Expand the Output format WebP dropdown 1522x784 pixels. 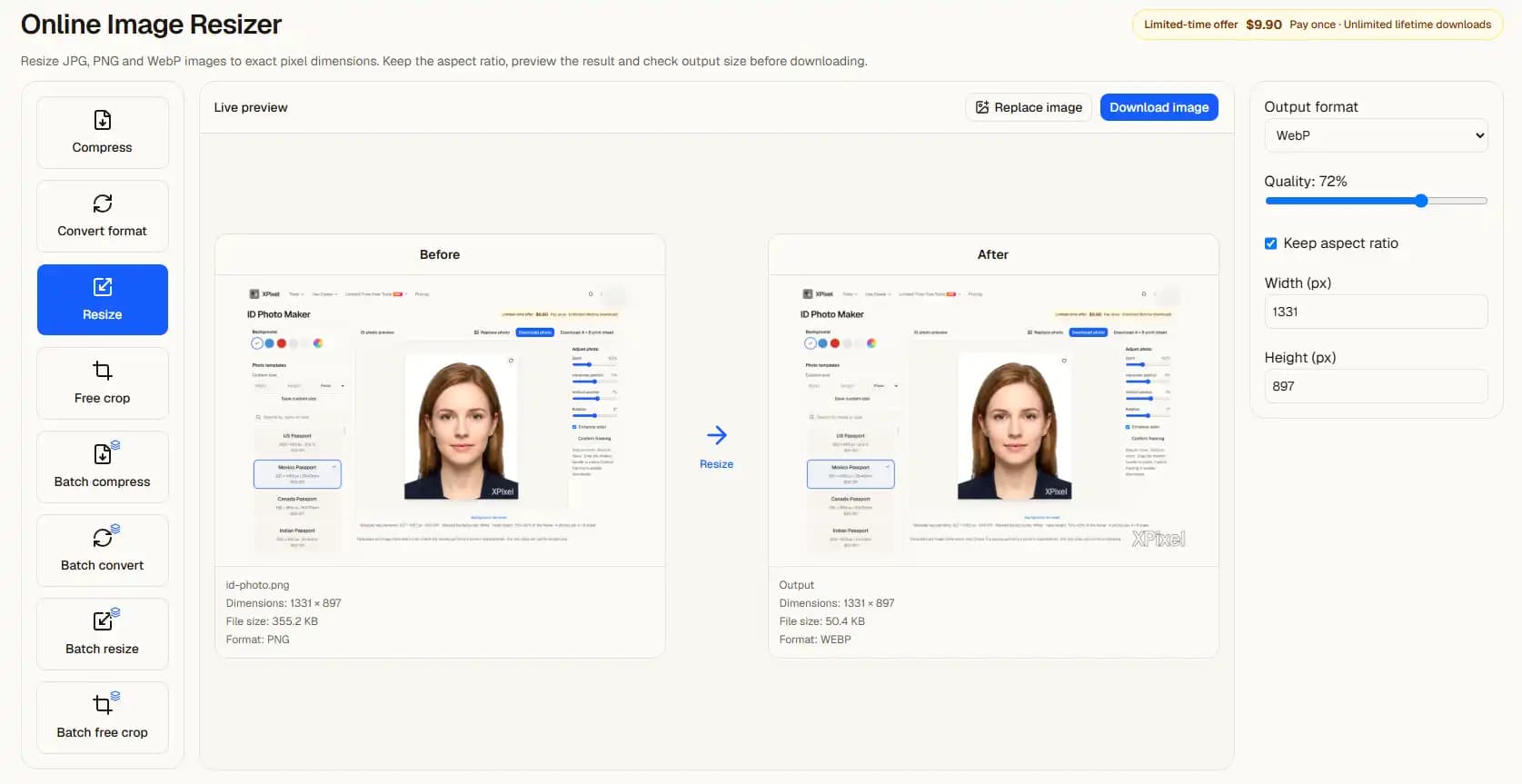click(1376, 135)
